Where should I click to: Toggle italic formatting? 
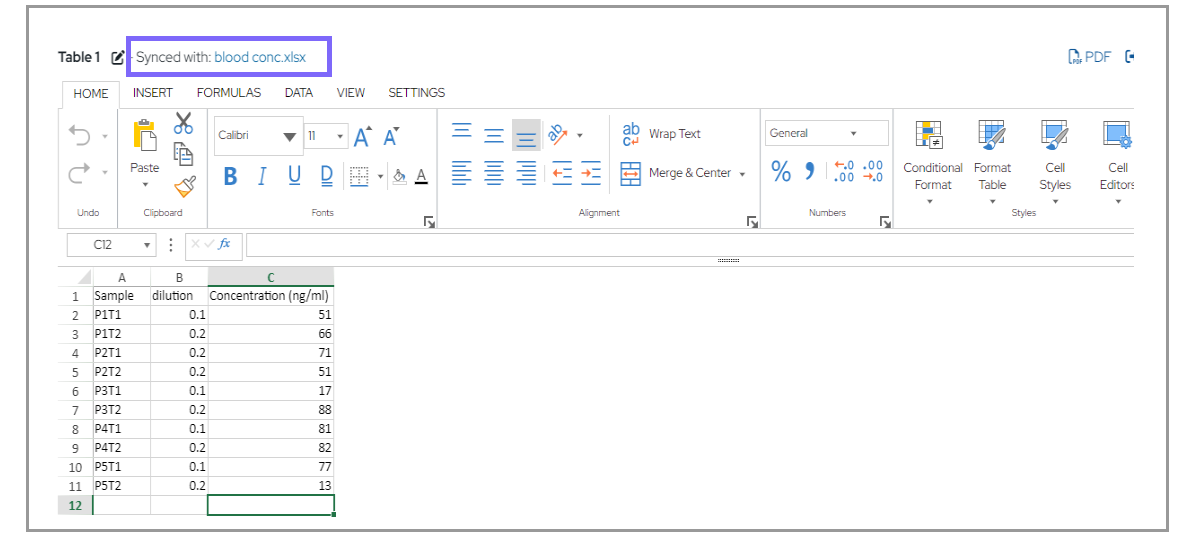[262, 176]
